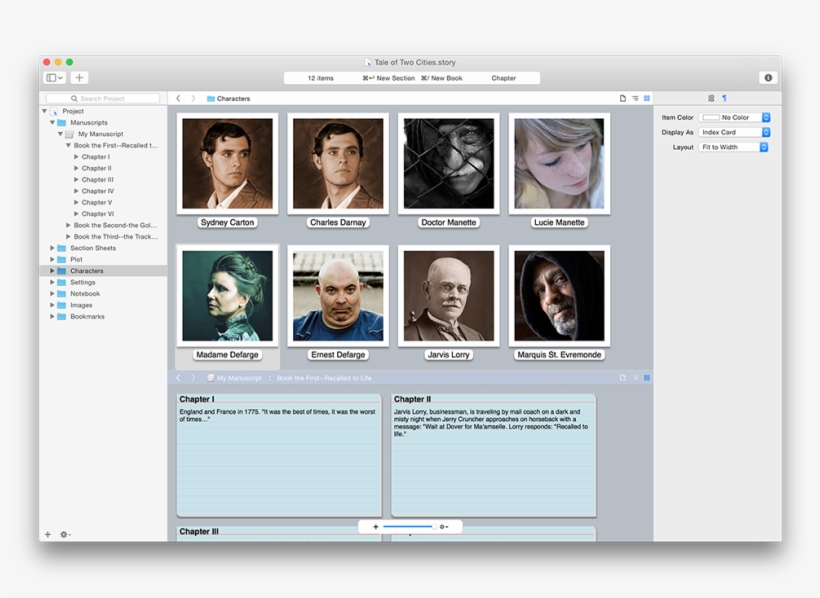Select Chapter I in the sidebar

click(96, 157)
